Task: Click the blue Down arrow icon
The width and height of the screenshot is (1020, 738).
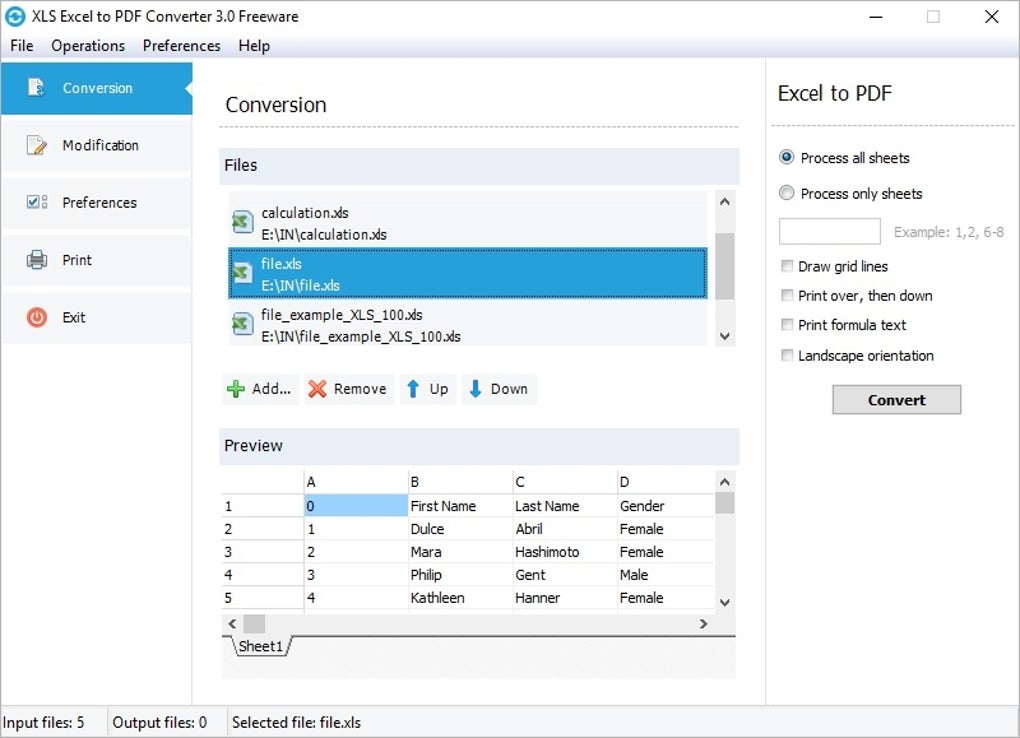Action: point(475,389)
